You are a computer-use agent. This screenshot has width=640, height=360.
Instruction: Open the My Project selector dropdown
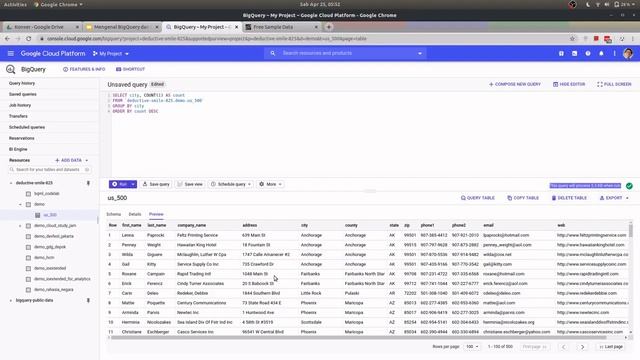(111, 53)
